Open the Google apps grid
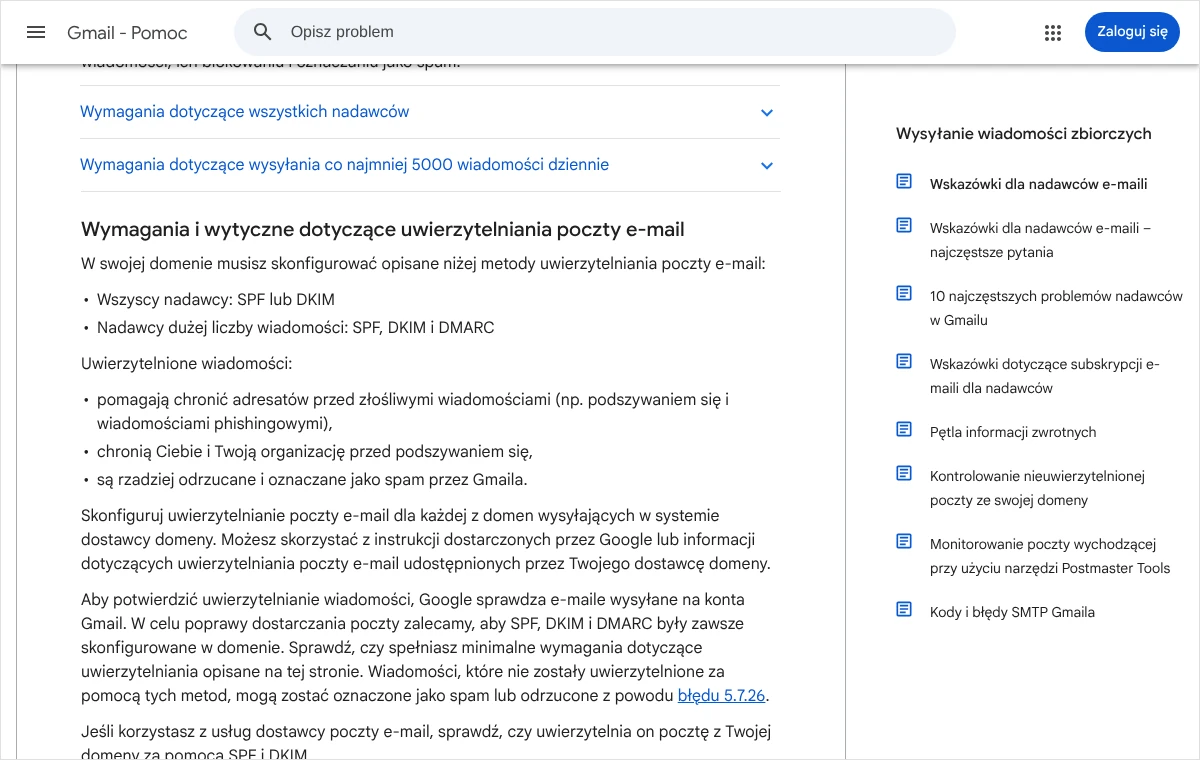1200x760 pixels. [1053, 33]
